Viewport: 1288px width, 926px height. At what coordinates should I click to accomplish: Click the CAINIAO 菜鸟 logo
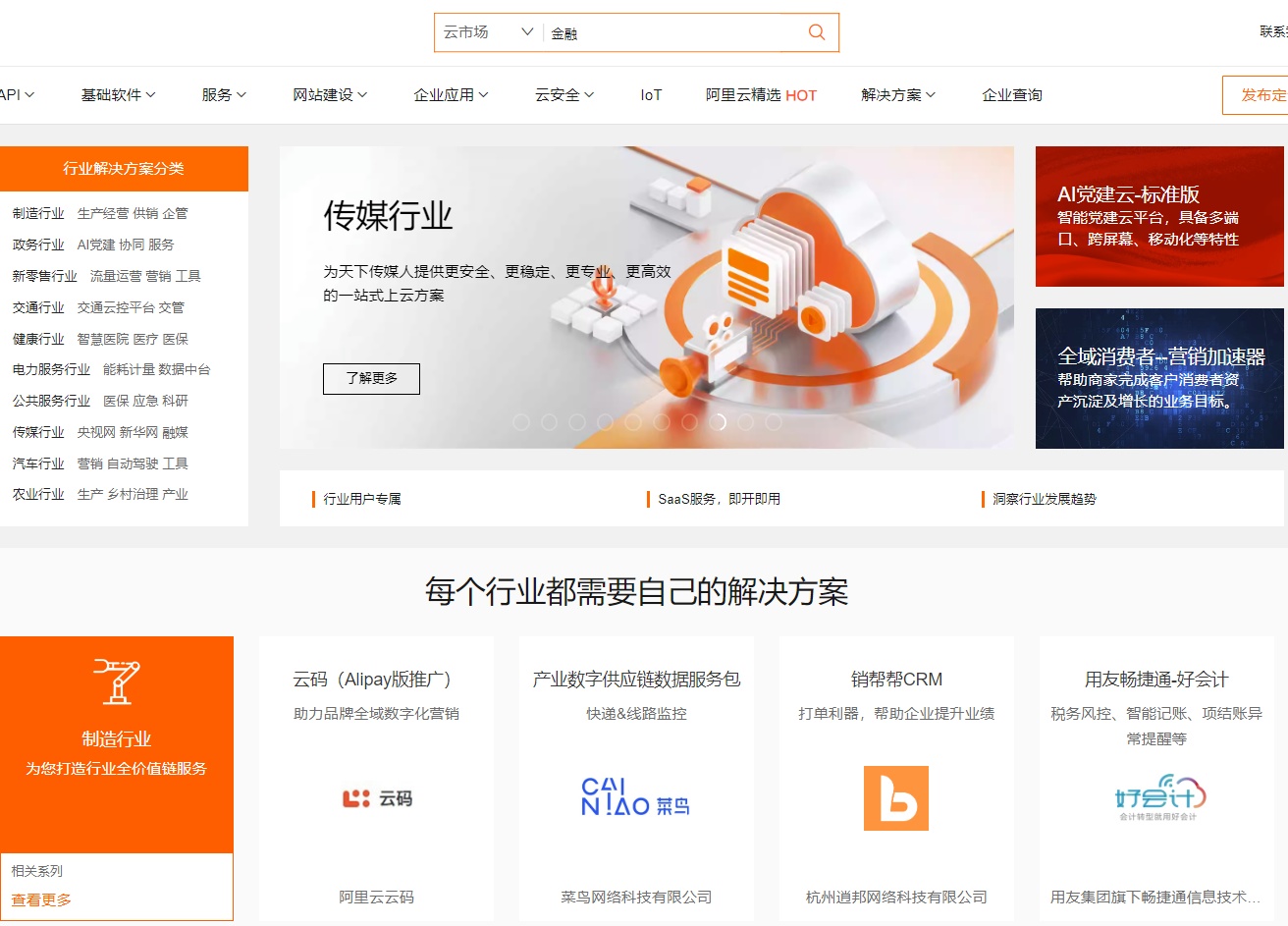[x=635, y=797]
